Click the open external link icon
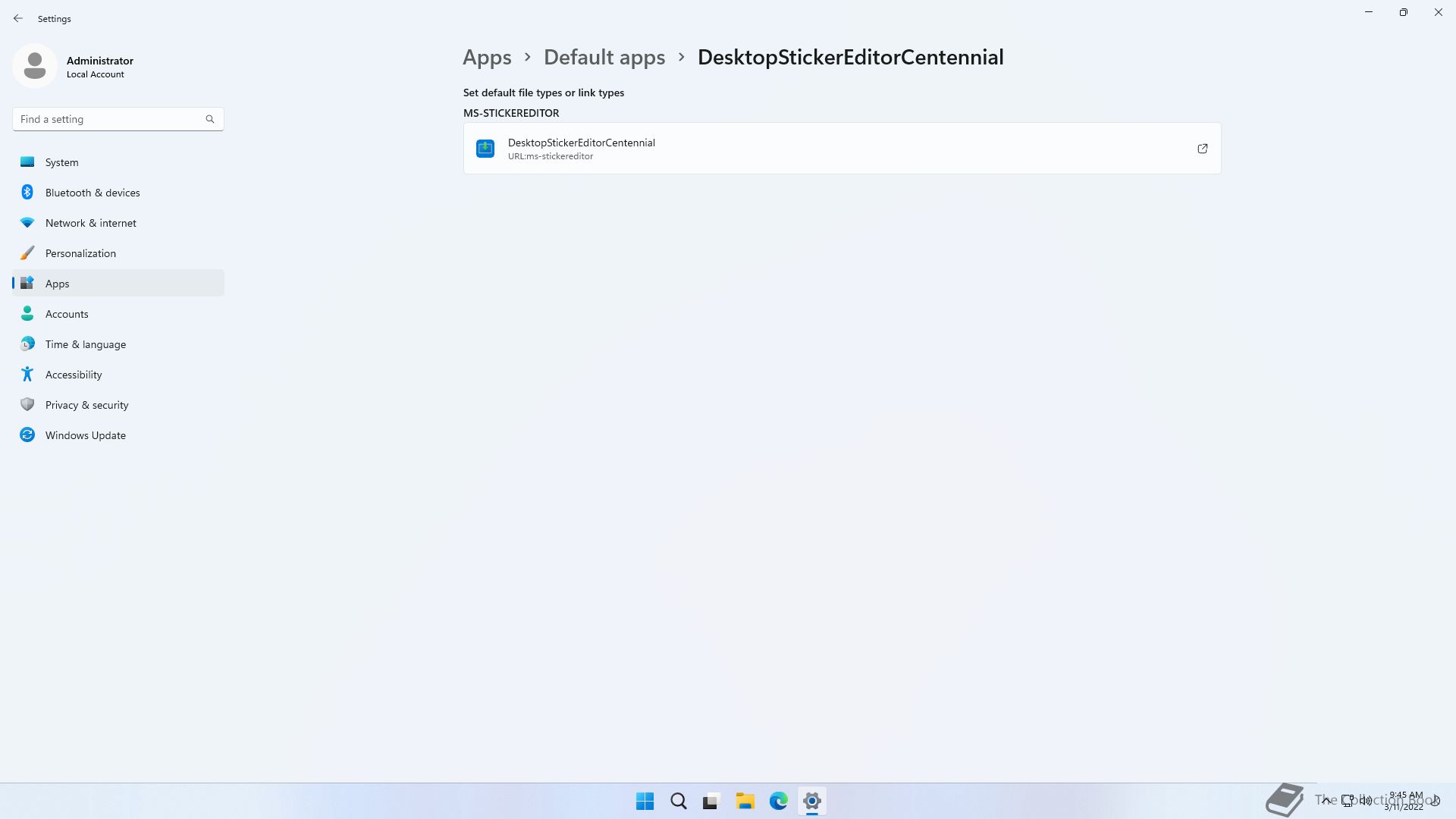 coord(1202,149)
